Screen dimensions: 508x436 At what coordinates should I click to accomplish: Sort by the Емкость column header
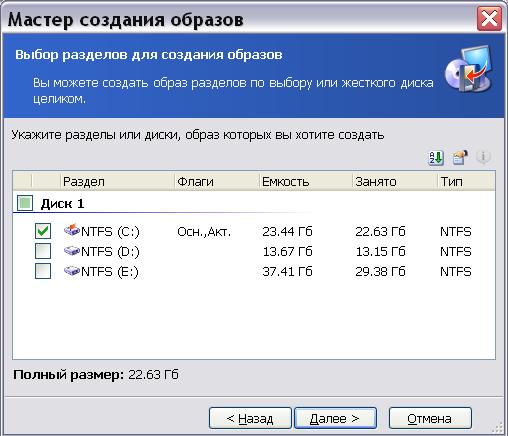coord(305,181)
